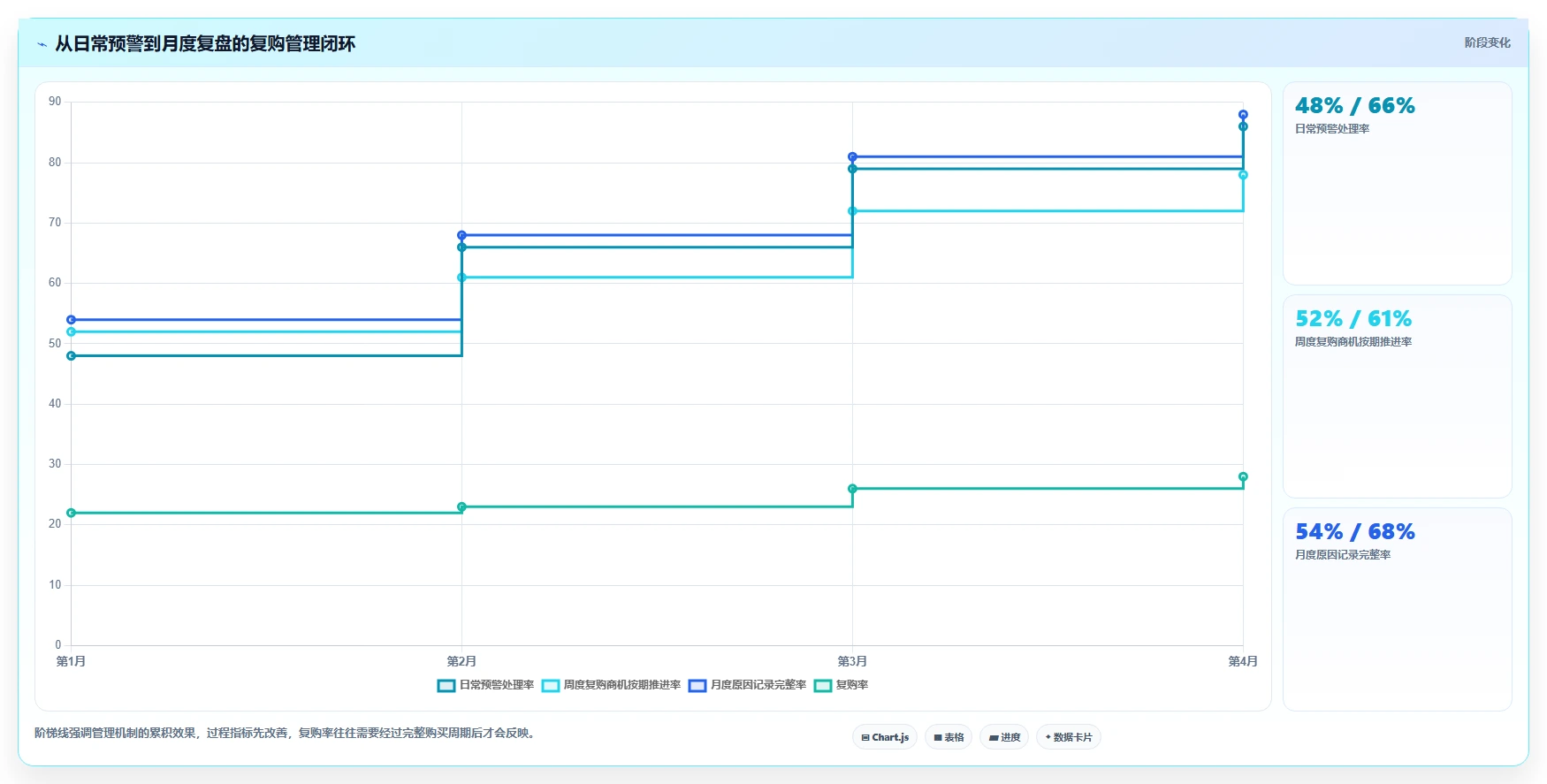Select the 月度原因记录完整率 point at 第3月
The image size is (1547, 784).
coord(852,157)
